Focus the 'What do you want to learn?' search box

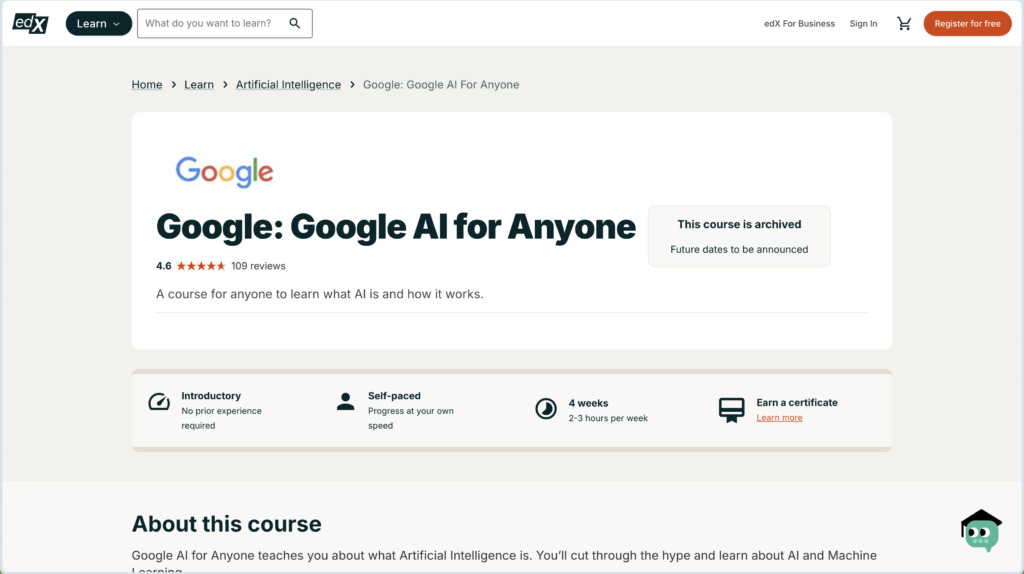coord(225,24)
